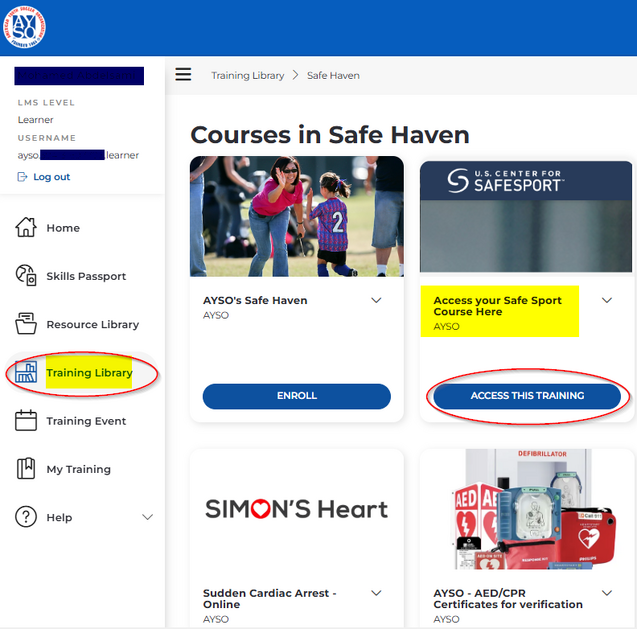Open the My Training book icon
The height and width of the screenshot is (629, 637).
click(26, 469)
